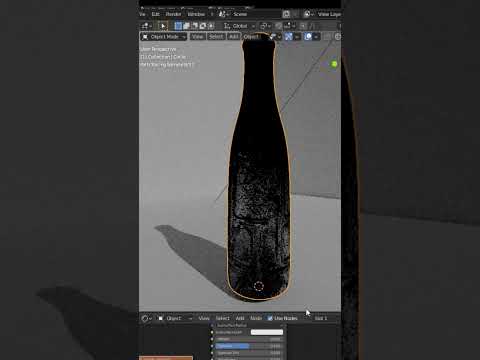Open the viewport Object menu

[x=251, y=37]
